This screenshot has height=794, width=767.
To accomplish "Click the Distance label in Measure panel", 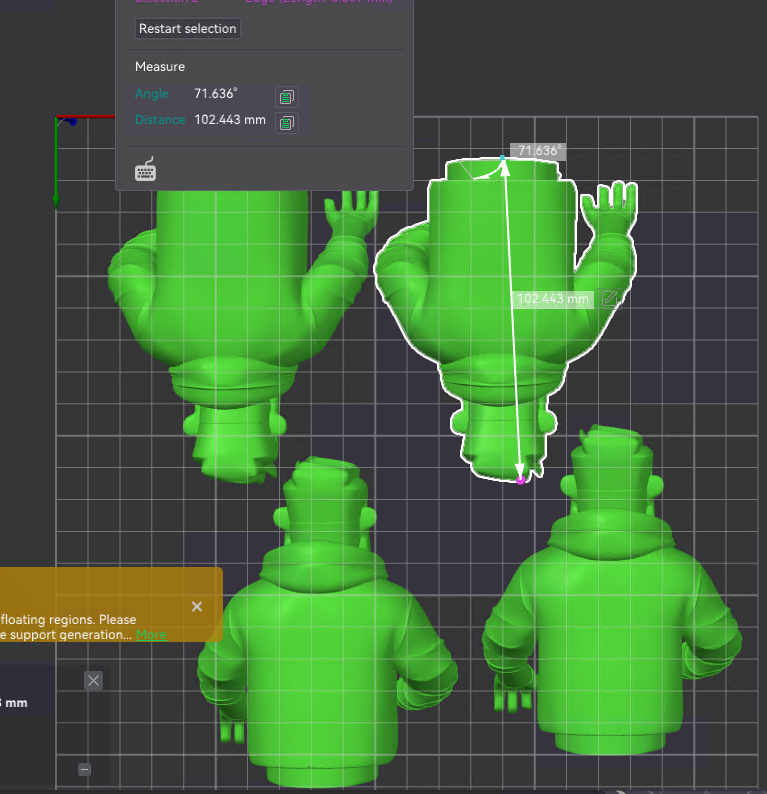I will tap(160, 120).
